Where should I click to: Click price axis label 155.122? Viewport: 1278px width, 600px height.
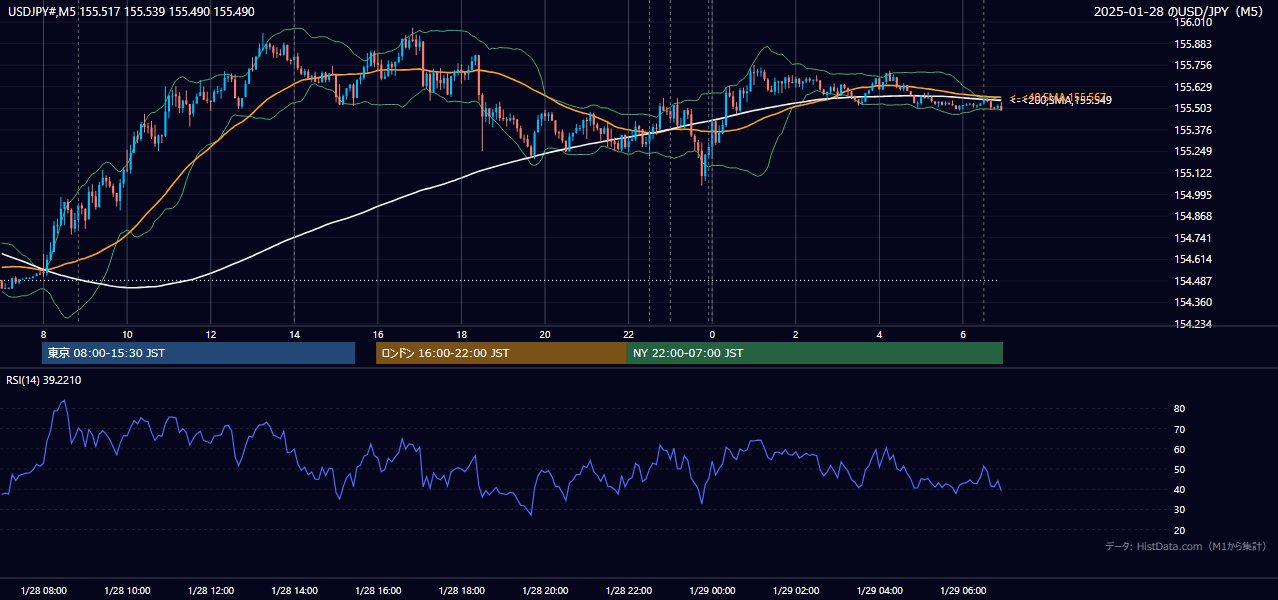1193,173
